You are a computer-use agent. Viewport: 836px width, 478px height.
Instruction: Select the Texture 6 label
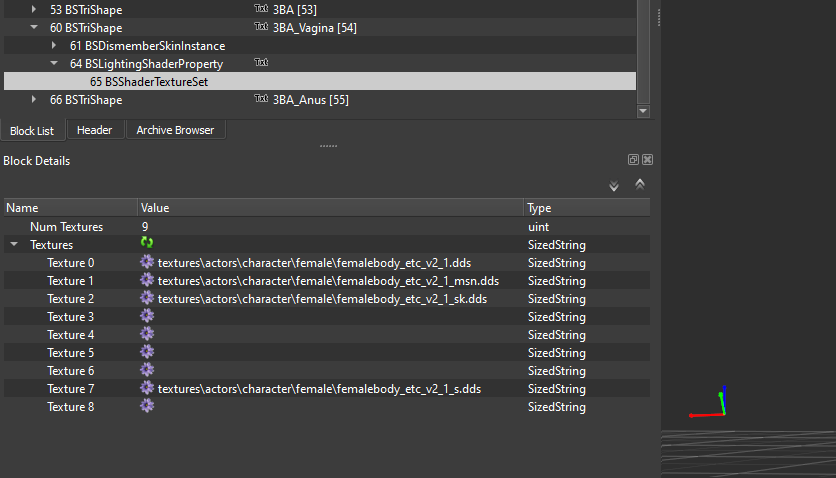(x=70, y=370)
